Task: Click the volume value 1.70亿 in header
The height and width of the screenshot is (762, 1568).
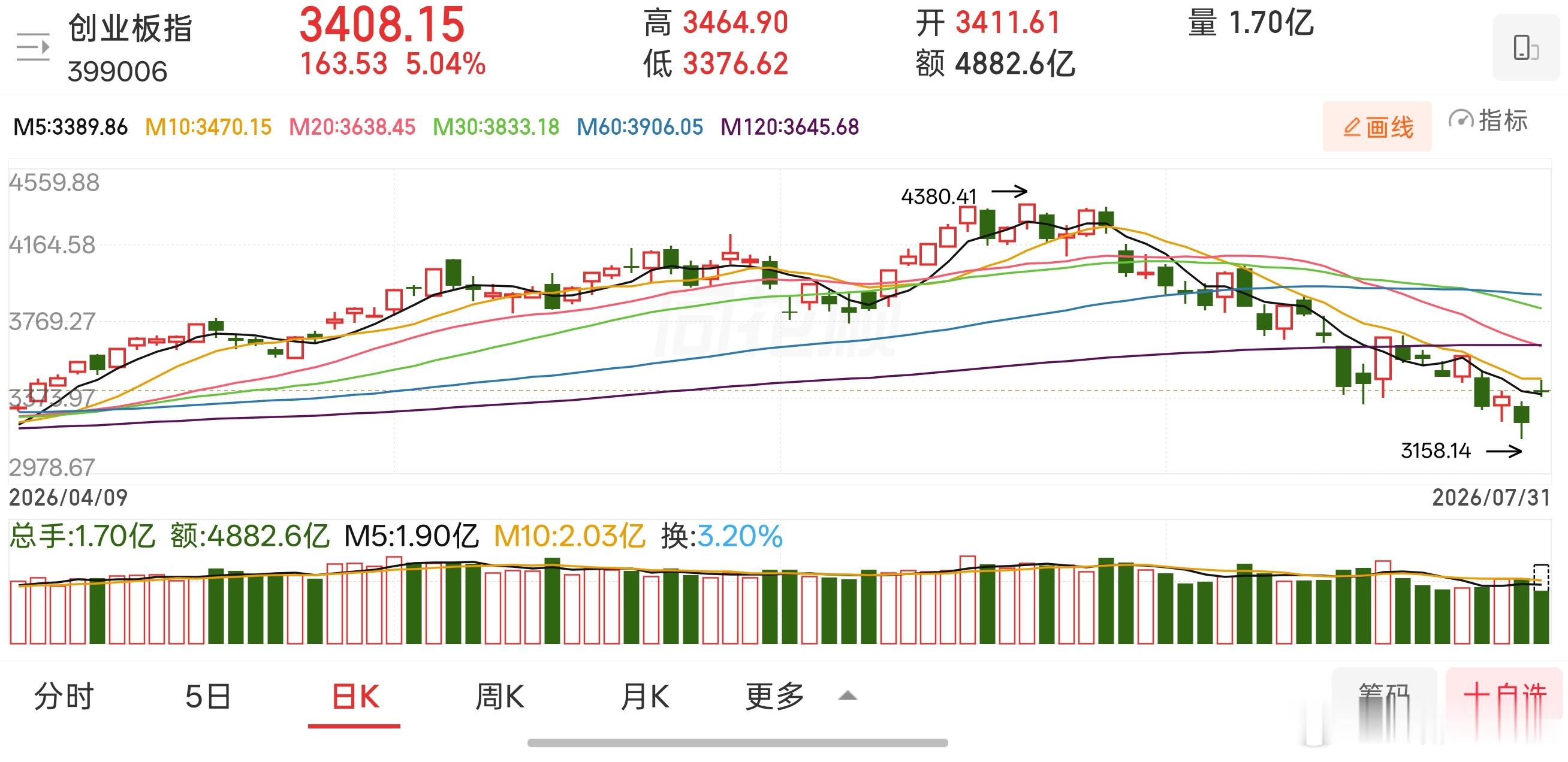Action: click(1271, 23)
